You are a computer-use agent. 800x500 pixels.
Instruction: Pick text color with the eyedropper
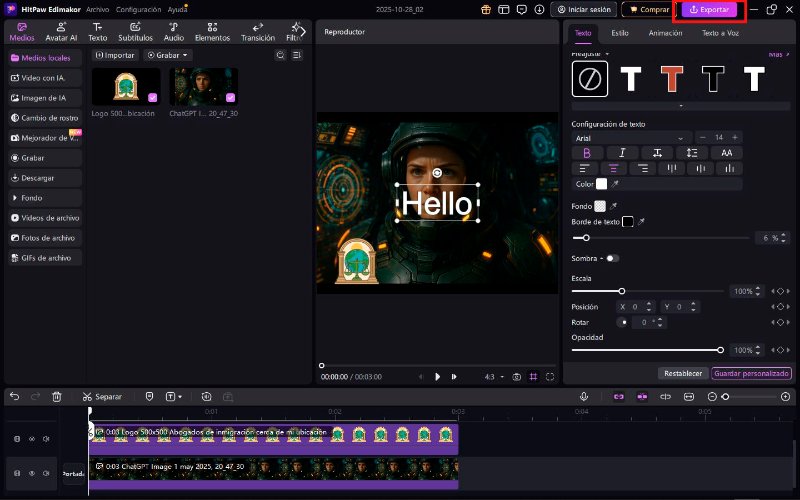tap(616, 184)
